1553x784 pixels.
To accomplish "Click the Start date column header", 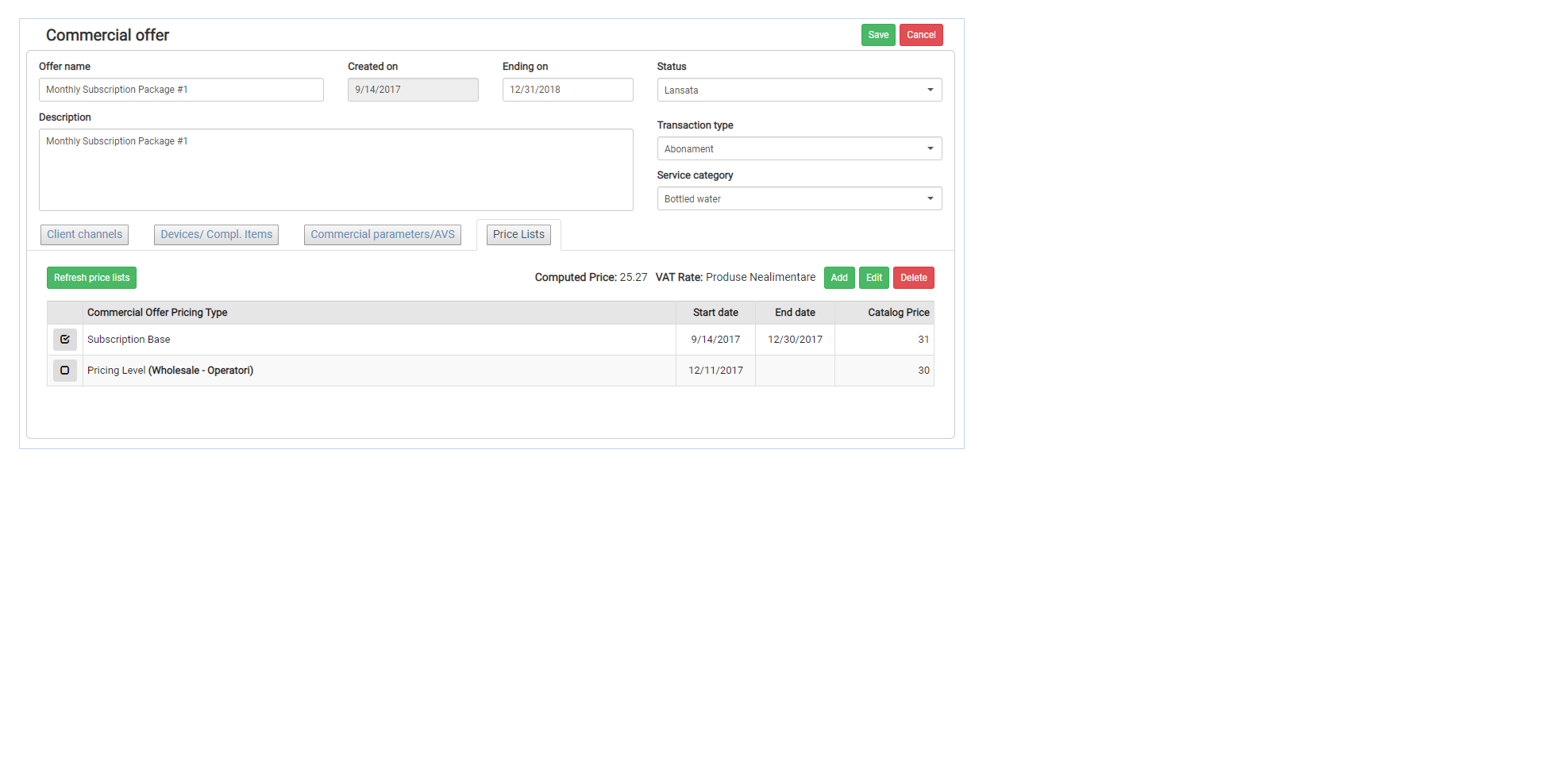I will (x=715, y=313).
